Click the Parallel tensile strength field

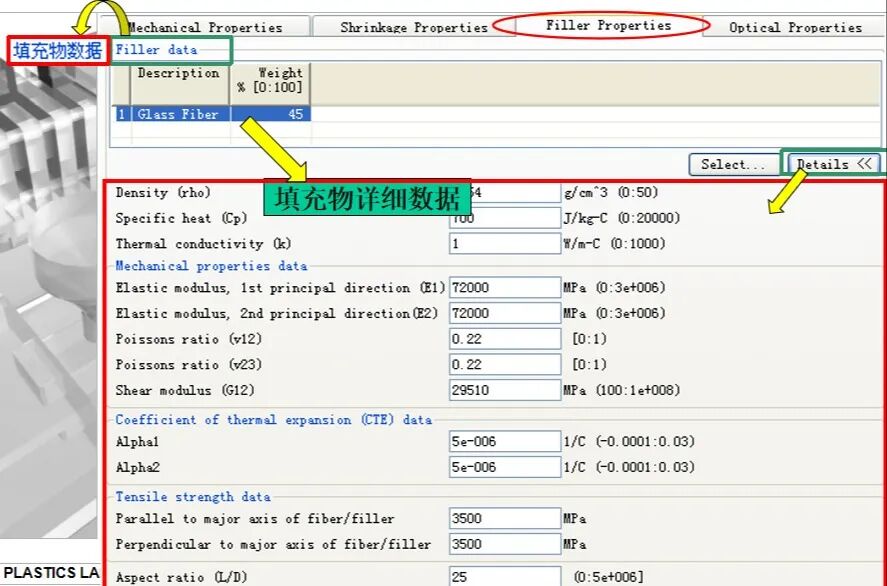click(x=505, y=519)
